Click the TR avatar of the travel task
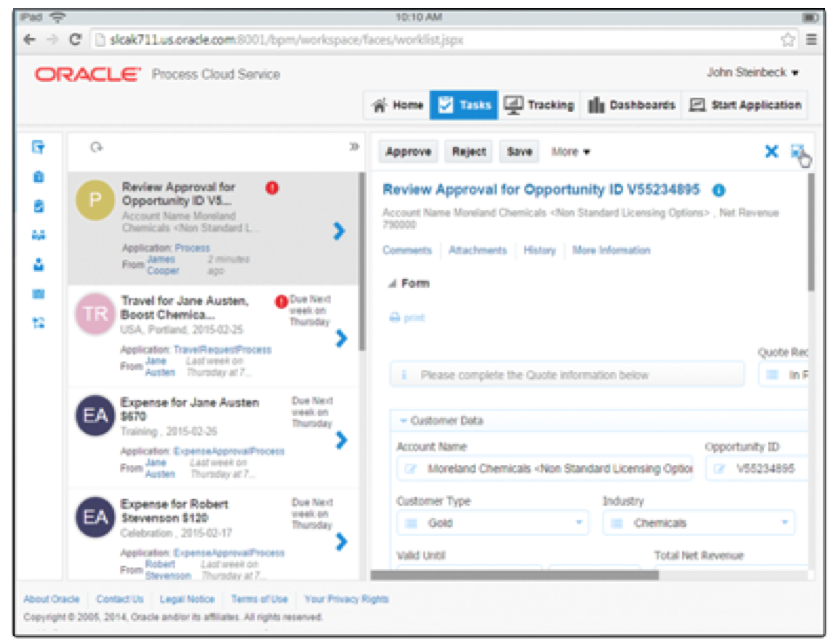The height and width of the screenshot is (642, 836). [95, 314]
